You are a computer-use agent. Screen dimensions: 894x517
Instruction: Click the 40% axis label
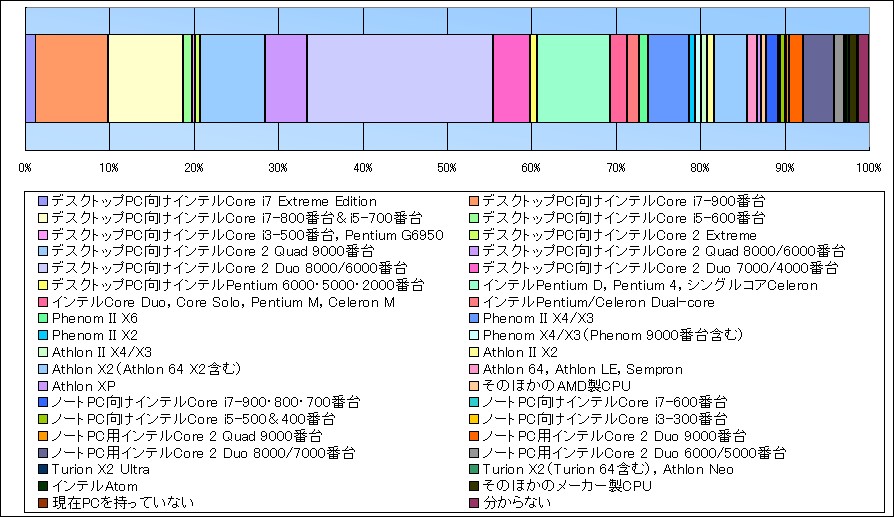[363, 168]
